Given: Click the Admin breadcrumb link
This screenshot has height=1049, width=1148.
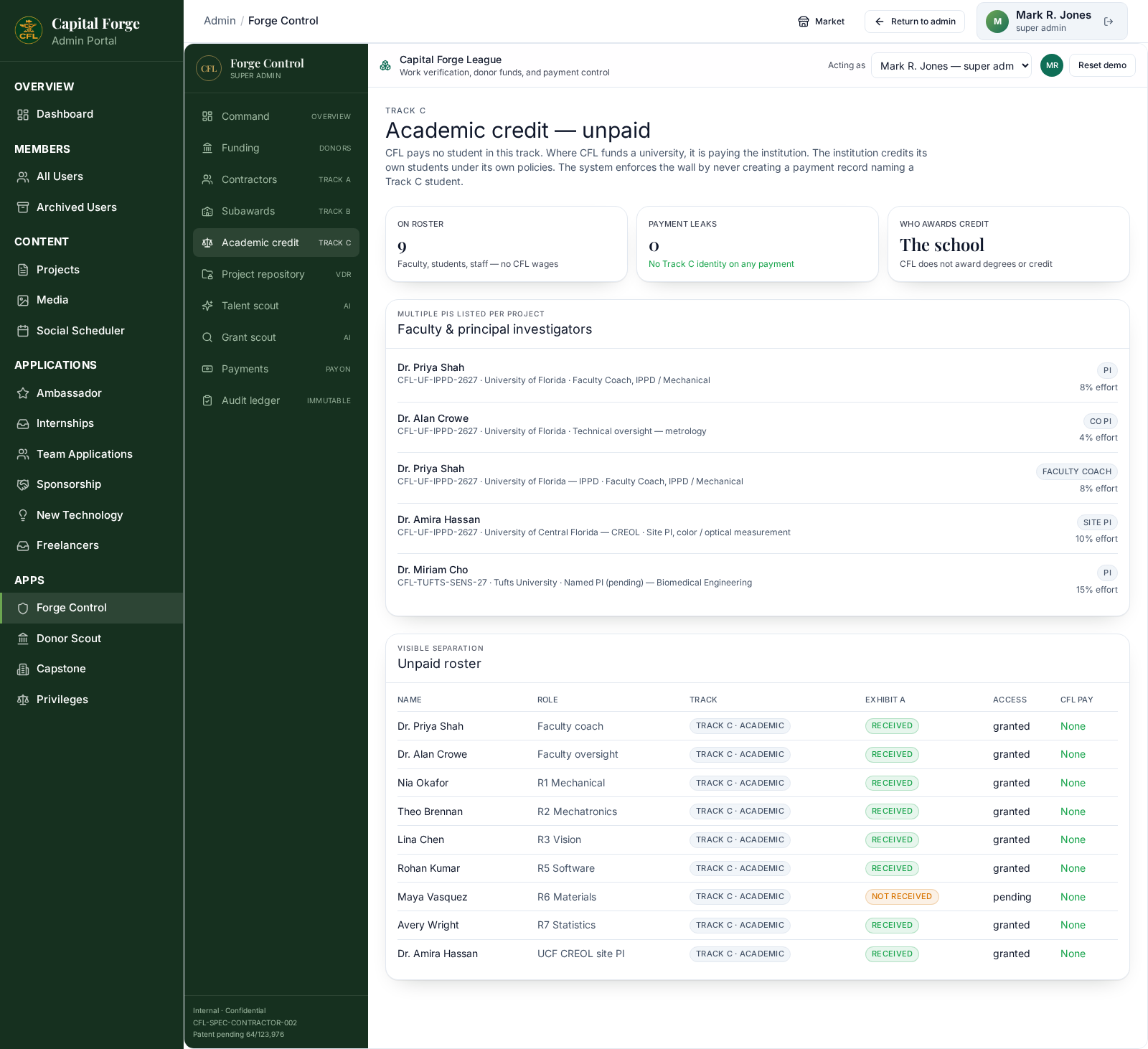Looking at the screenshot, I should (220, 21).
